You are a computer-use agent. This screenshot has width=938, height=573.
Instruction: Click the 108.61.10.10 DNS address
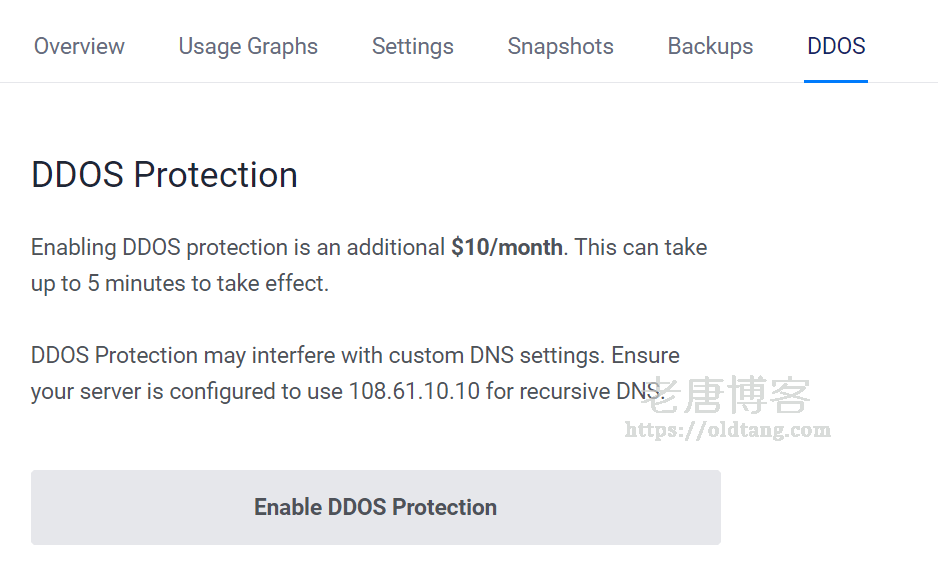click(414, 391)
